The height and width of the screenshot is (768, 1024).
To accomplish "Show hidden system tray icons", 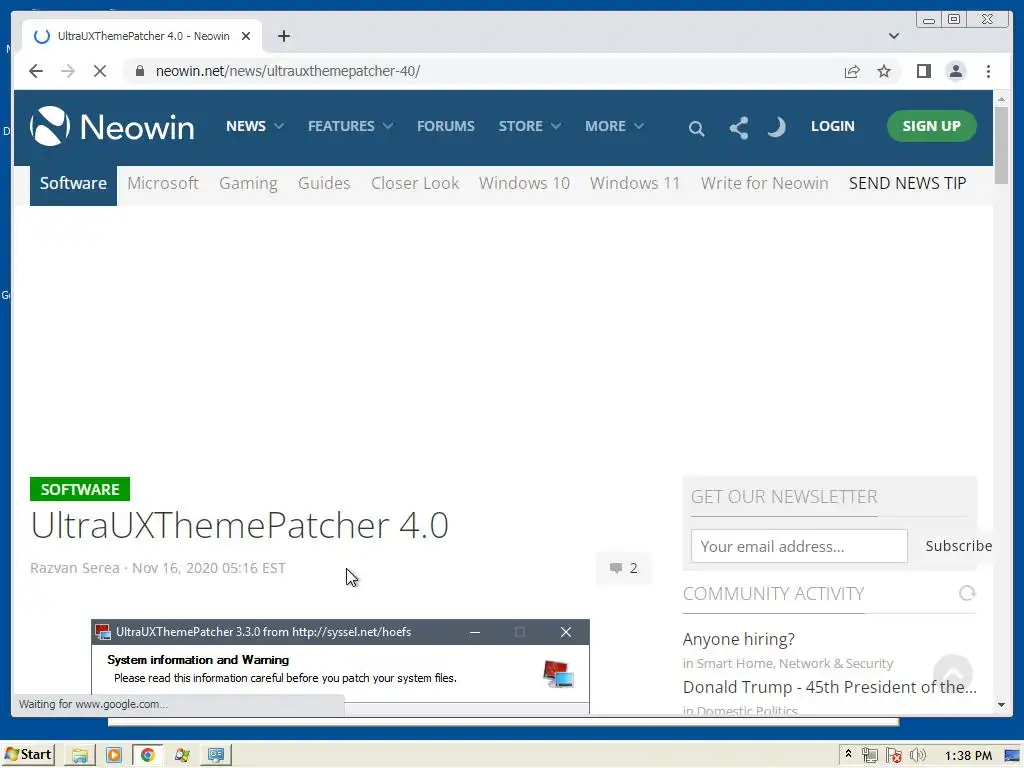I will (848, 754).
